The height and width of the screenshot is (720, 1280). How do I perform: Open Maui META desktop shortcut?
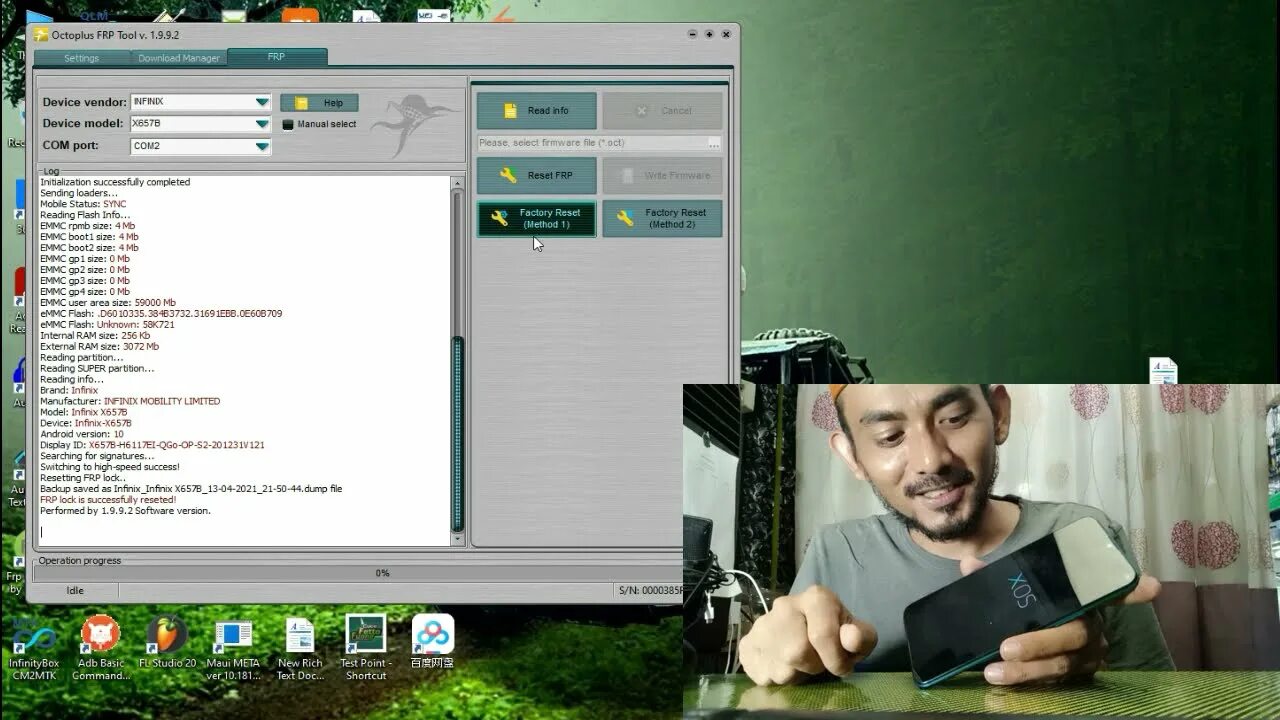[x=233, y=648]
